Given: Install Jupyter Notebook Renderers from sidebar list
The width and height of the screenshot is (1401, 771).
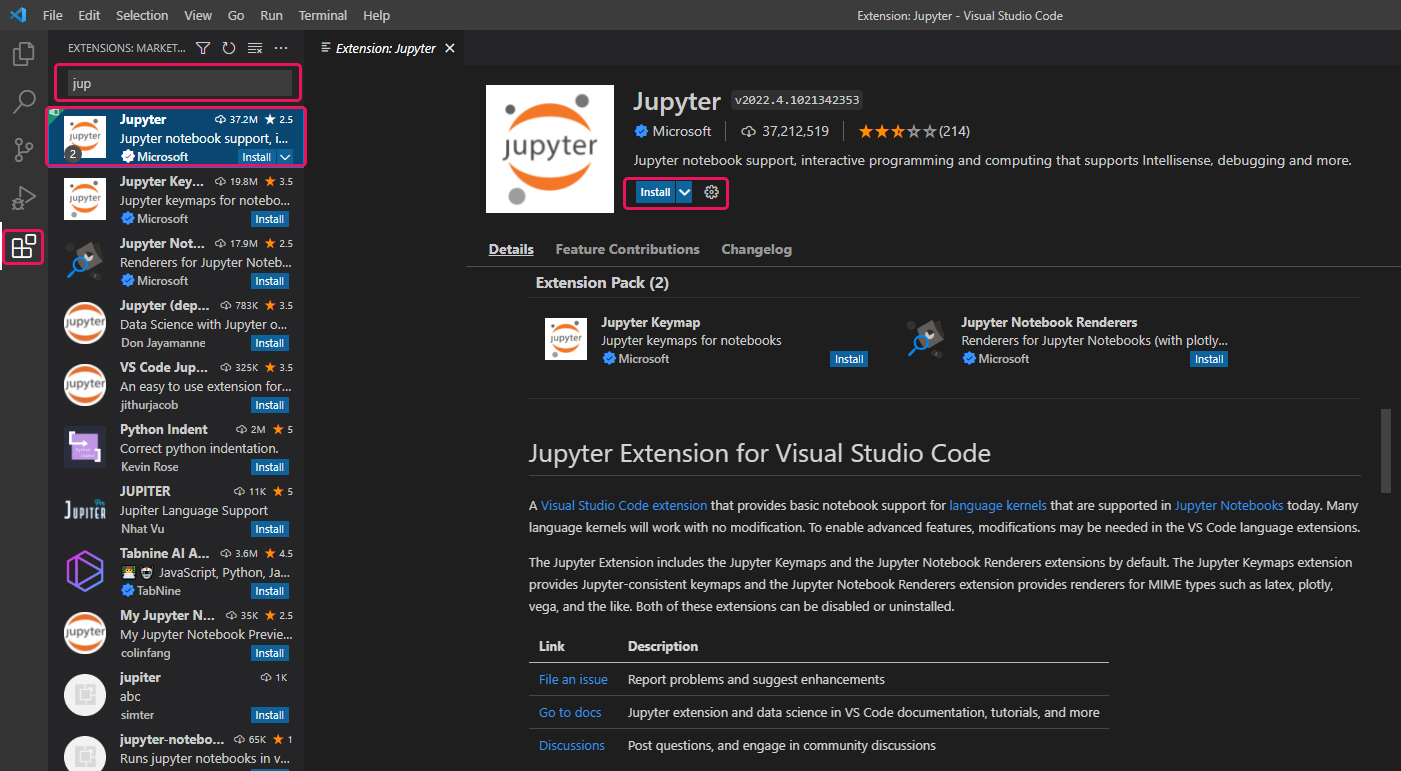Looking at the screenshot, I should click(x=270, y=281).
